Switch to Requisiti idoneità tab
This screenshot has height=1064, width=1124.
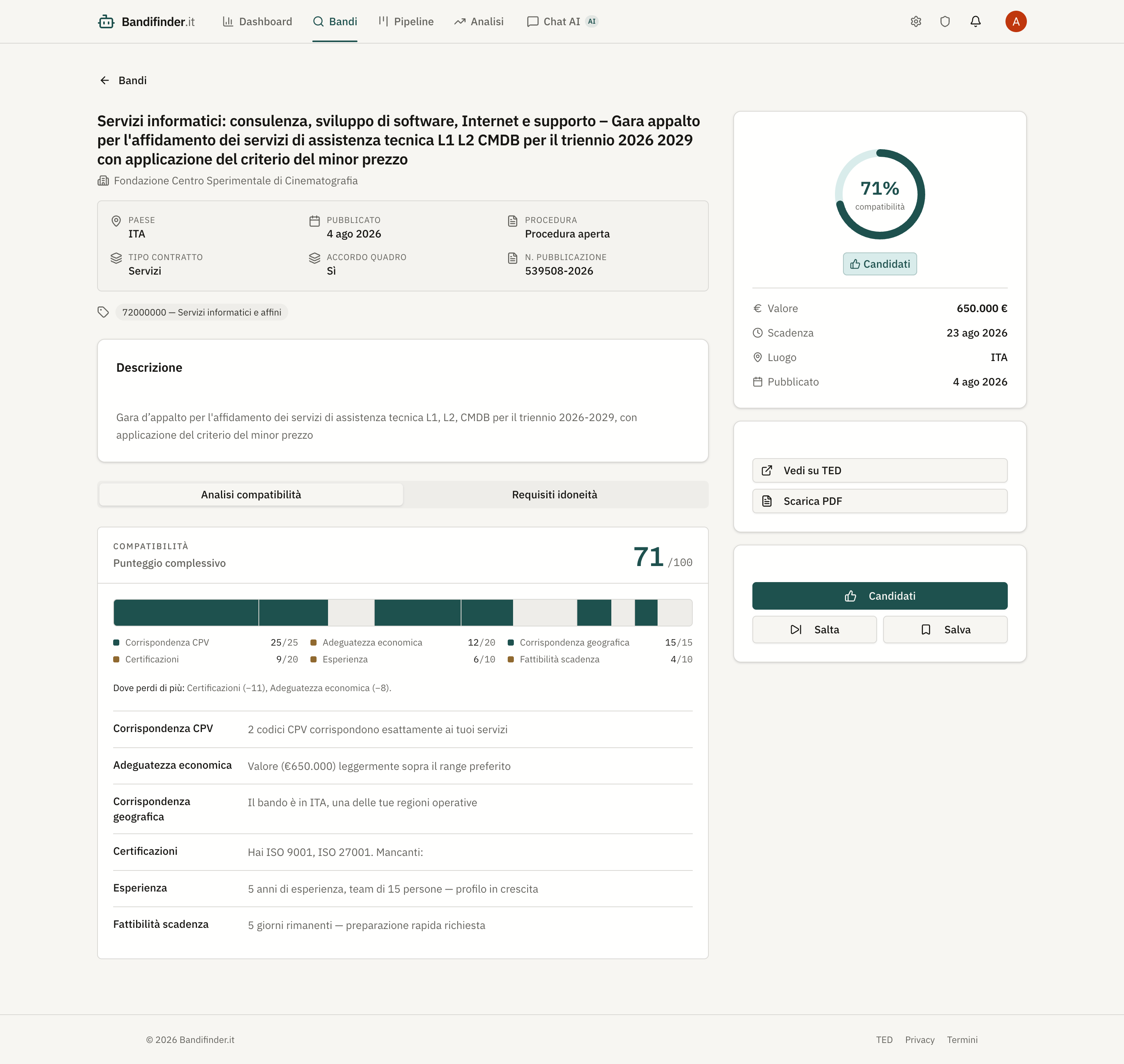point(554,495)
